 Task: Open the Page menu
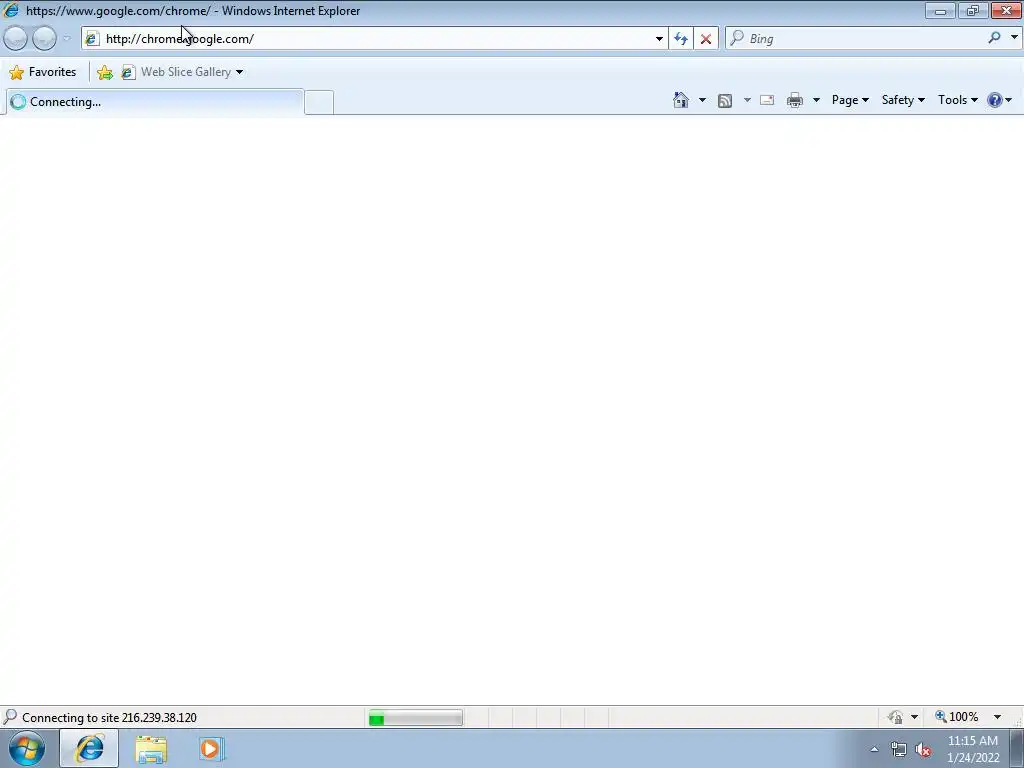pyautogui.click(x=850, y=100)
